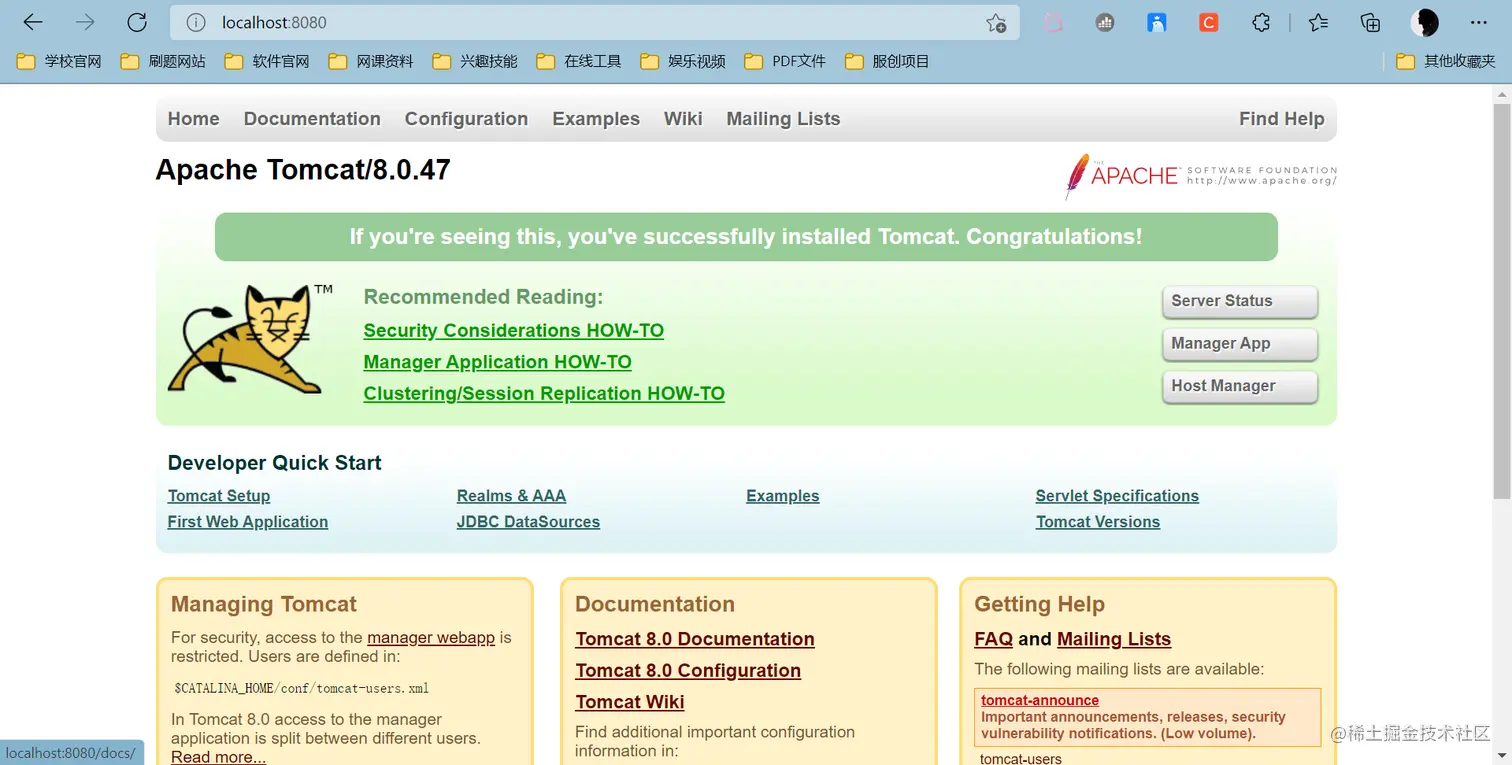Open the tomcat-users mailing list link
The height and width of the screenshot is (765, 1512).
pyautogui.click(x=1021, y=759)
